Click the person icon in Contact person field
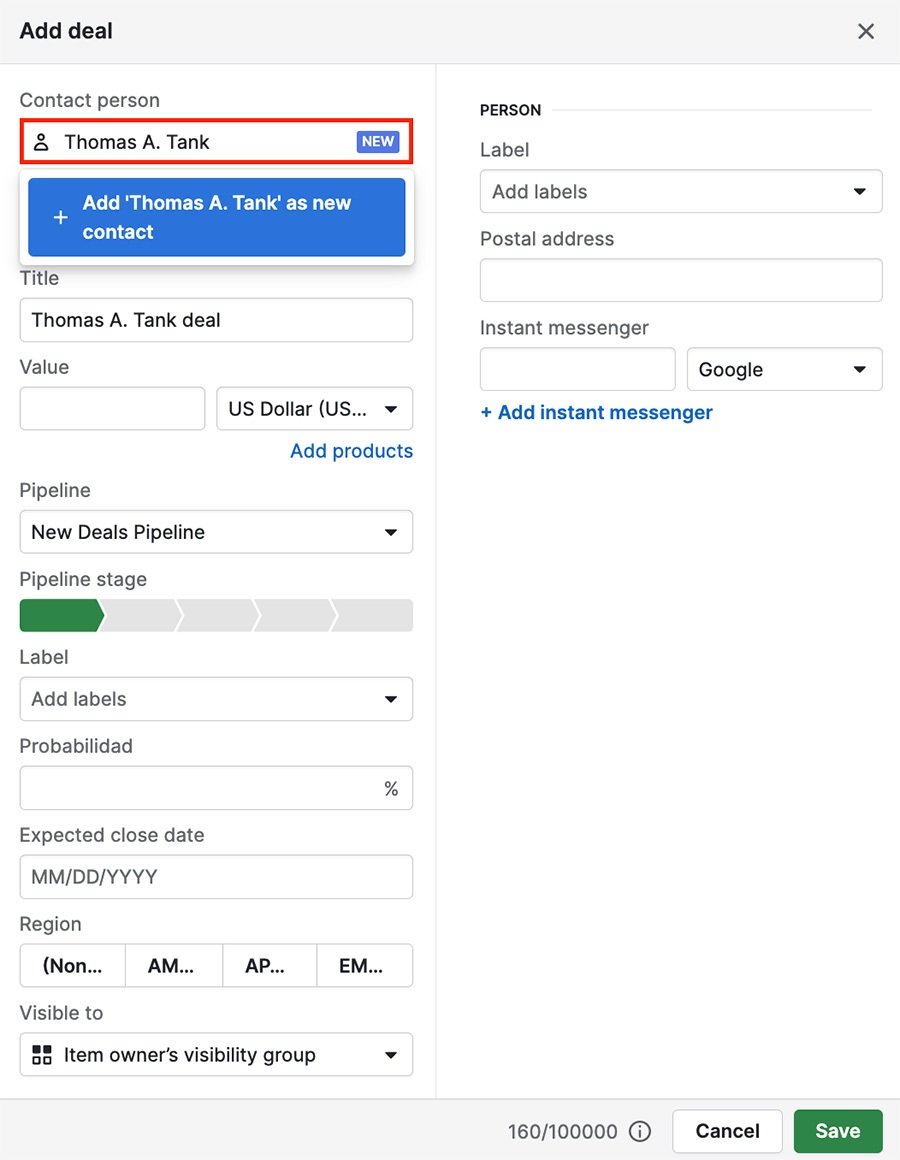This screenshot has width=900, height=1160. (x=40, y=141)
